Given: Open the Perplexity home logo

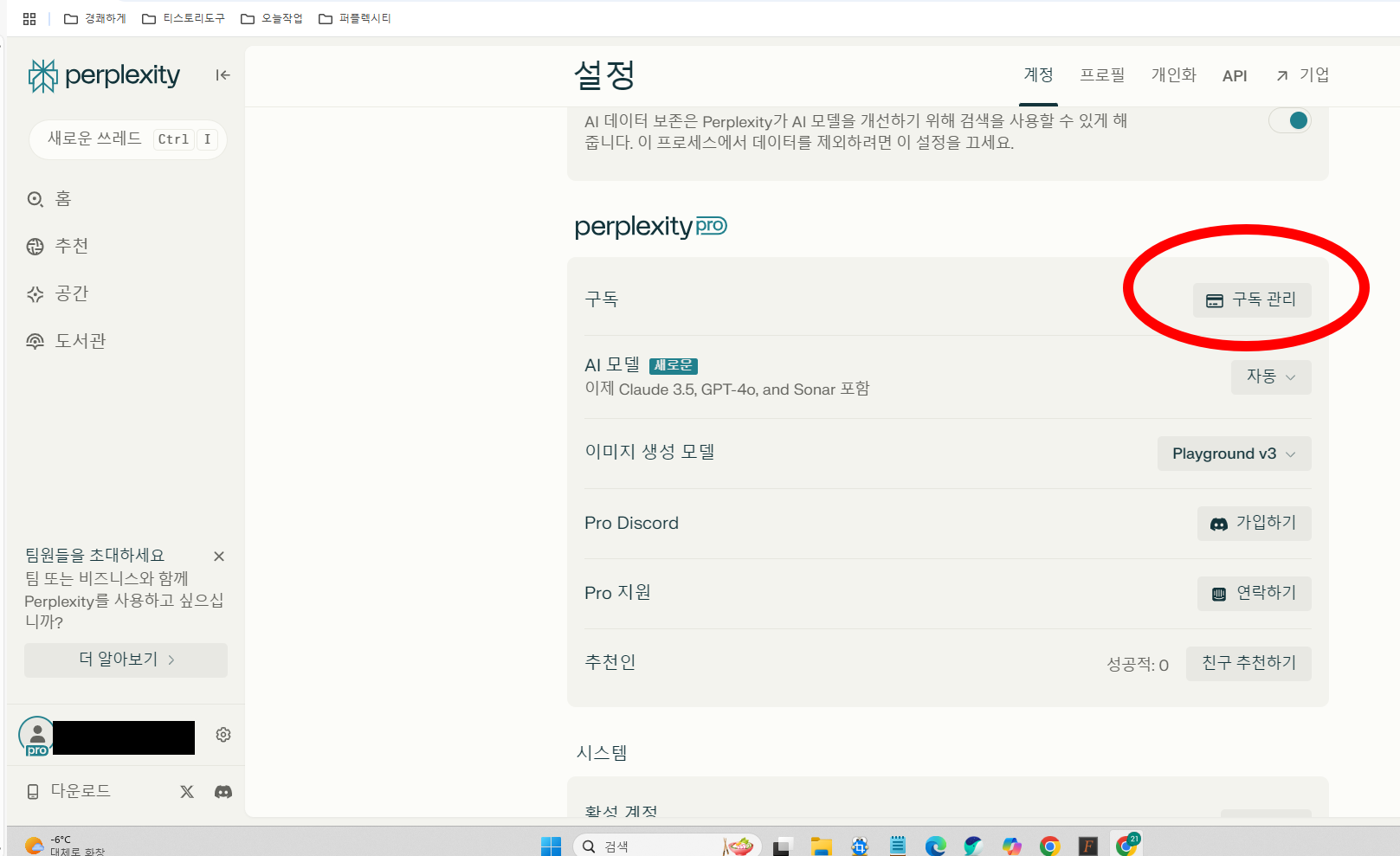Looking at the screenshot, I should tap(102, 75).
